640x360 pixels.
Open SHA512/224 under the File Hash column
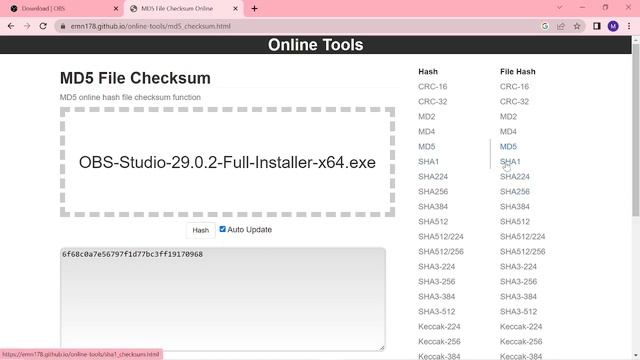(x=522, y=237)
